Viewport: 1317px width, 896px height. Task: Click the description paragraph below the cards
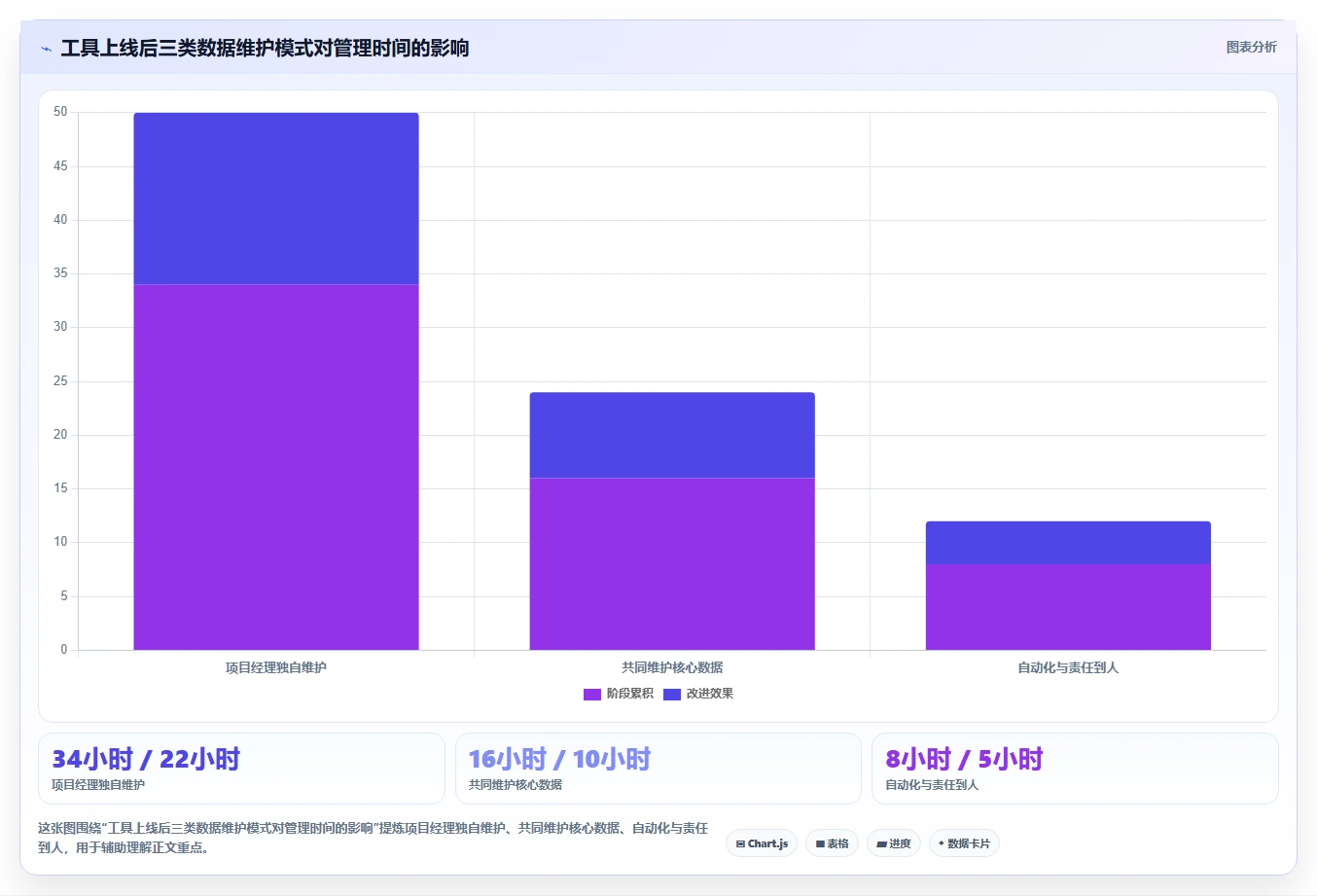(x=374, y=838)
